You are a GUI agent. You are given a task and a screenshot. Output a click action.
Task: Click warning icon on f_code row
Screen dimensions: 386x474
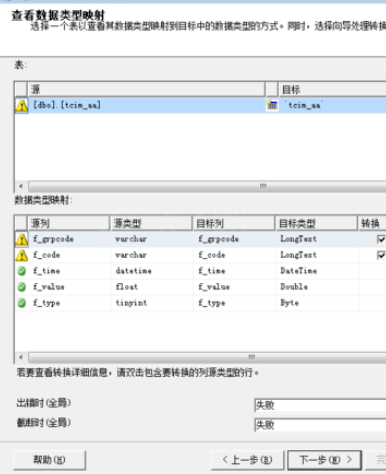[x=22, y=255]
